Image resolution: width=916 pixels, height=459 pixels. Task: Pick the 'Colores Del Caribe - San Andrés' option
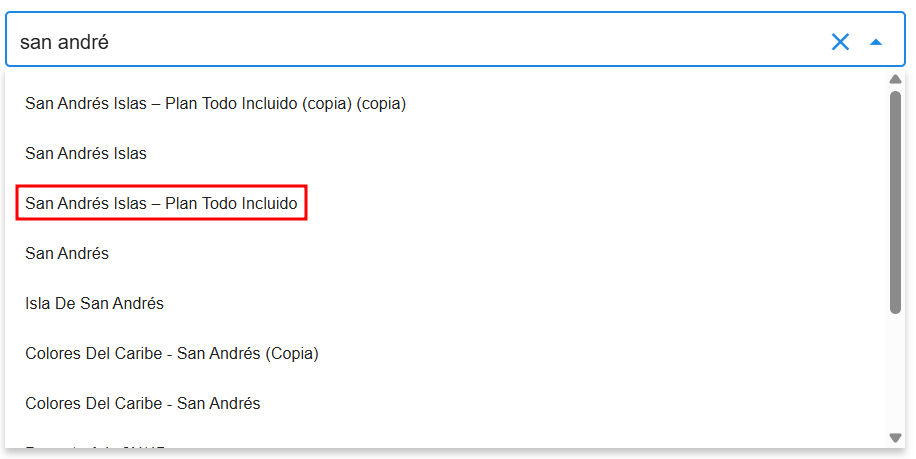click(143, 403)
